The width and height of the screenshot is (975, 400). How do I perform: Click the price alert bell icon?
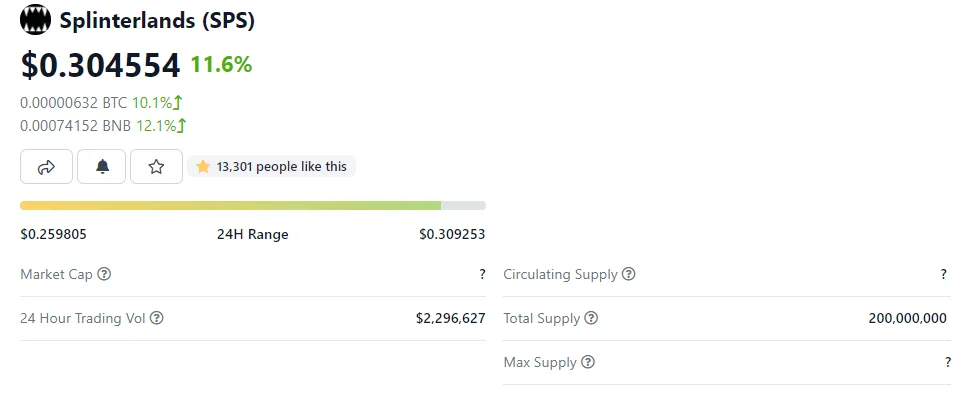pos(102,167)
